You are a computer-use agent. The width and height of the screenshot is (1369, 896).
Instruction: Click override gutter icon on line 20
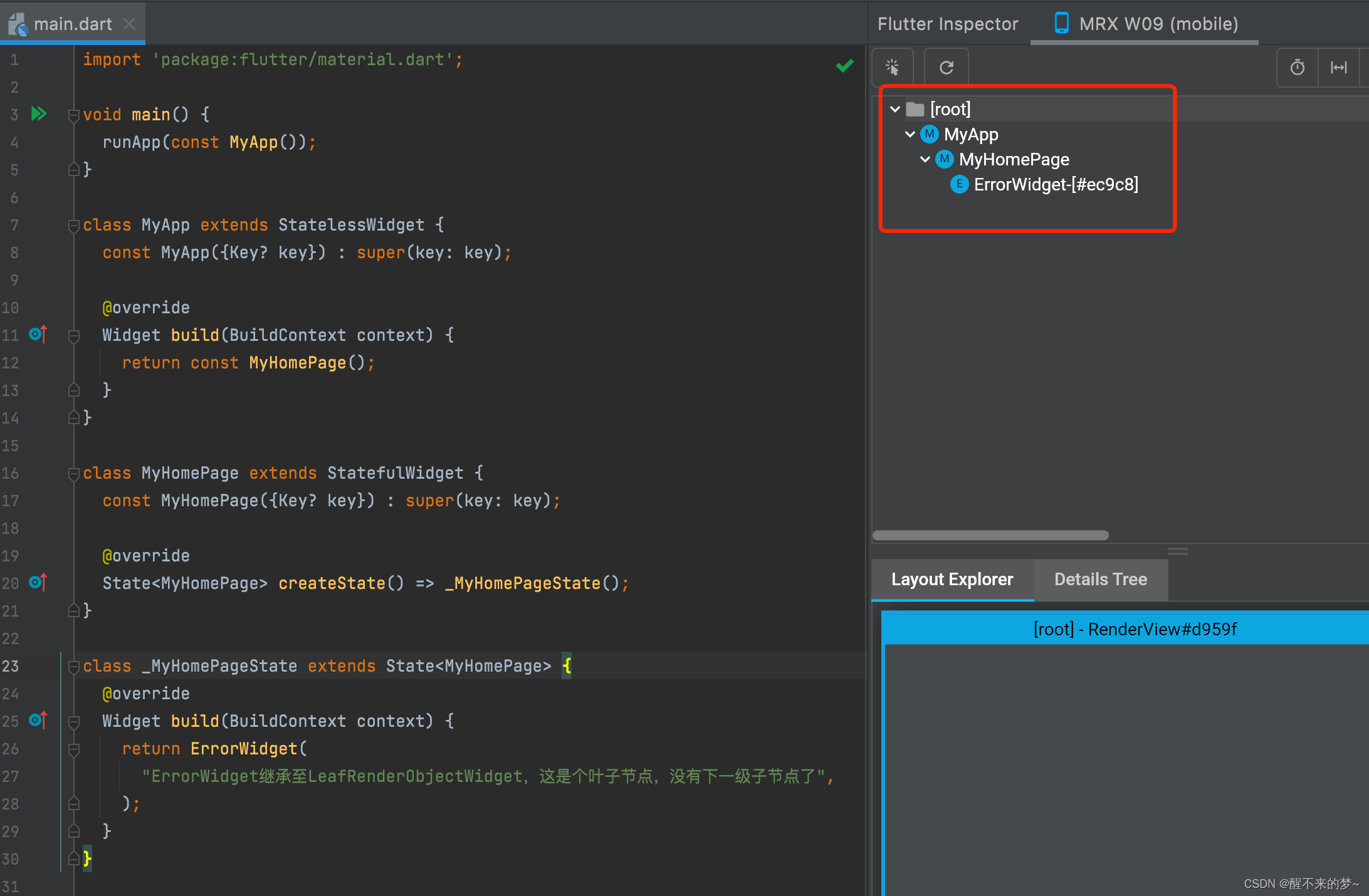click(38, 583)
